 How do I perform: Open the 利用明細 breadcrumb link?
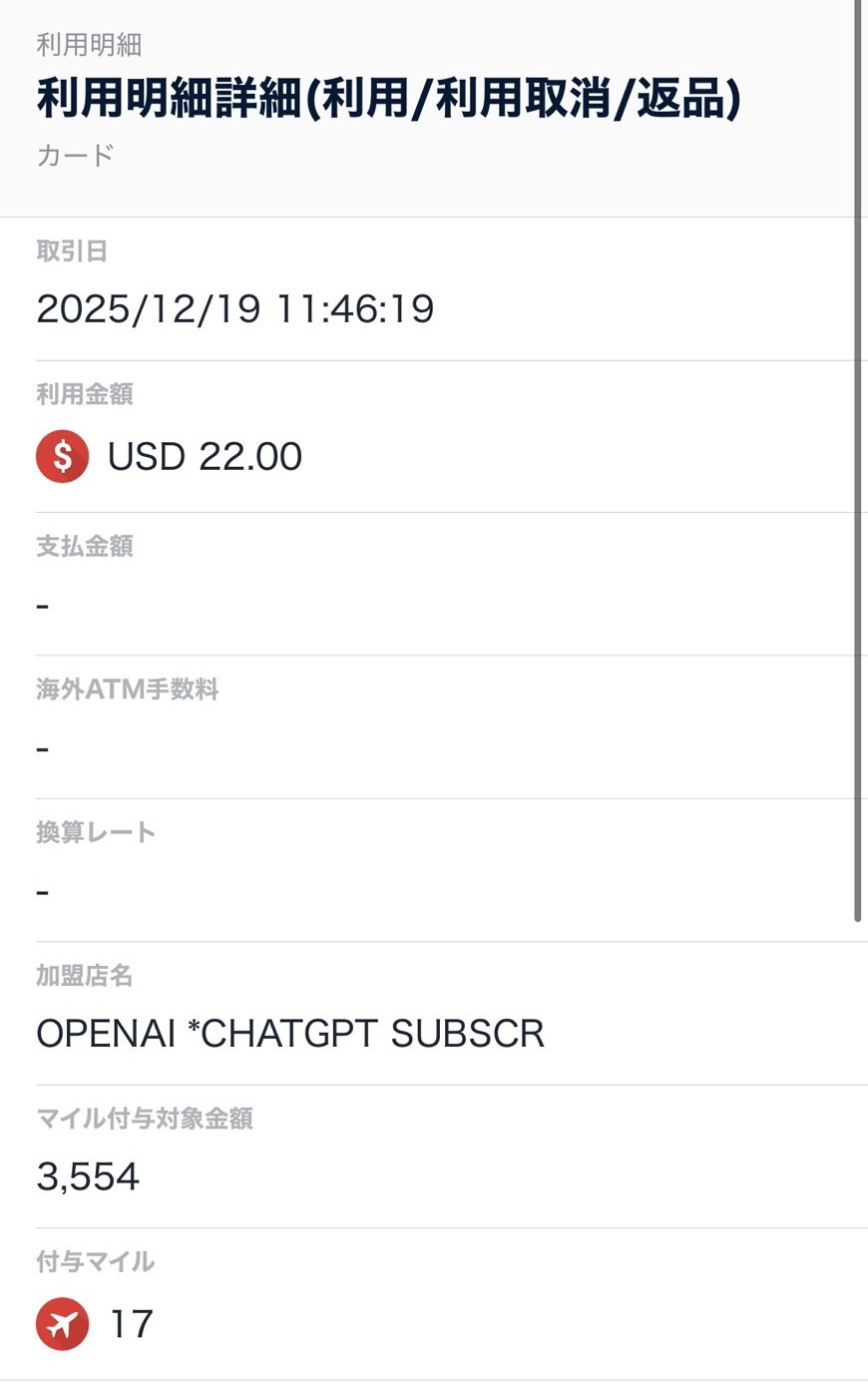(89, 45)
